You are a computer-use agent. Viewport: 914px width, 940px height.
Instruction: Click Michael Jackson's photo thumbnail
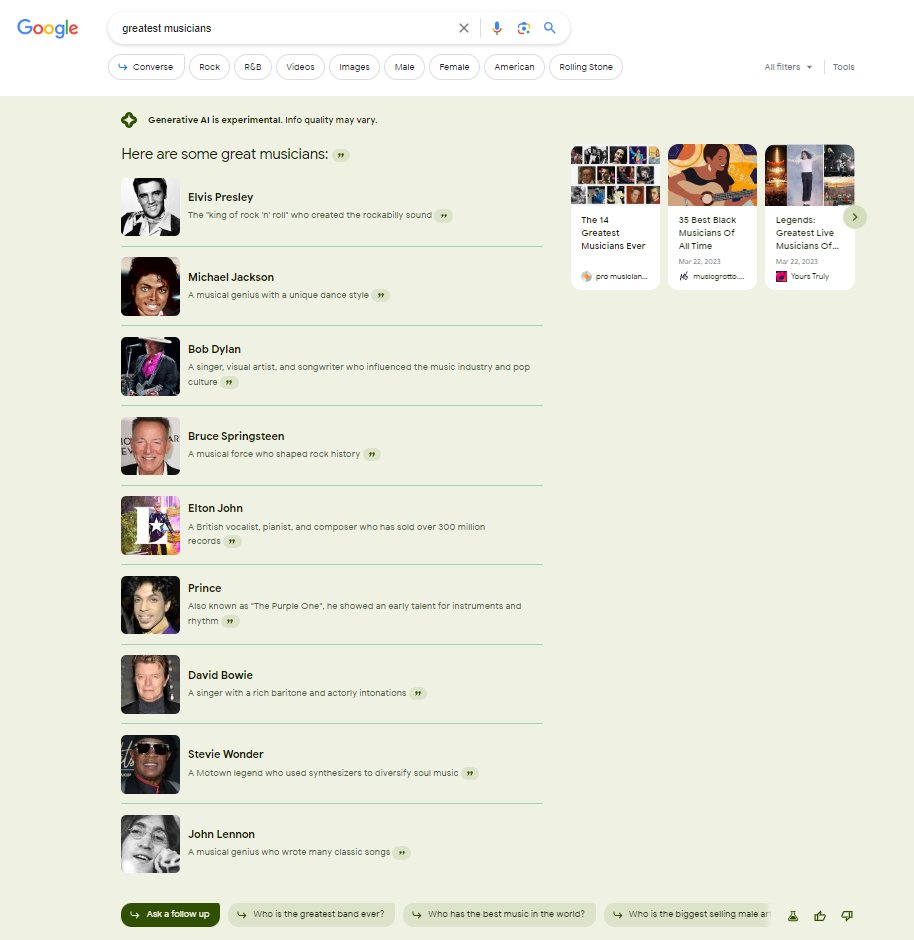(150, 287)
